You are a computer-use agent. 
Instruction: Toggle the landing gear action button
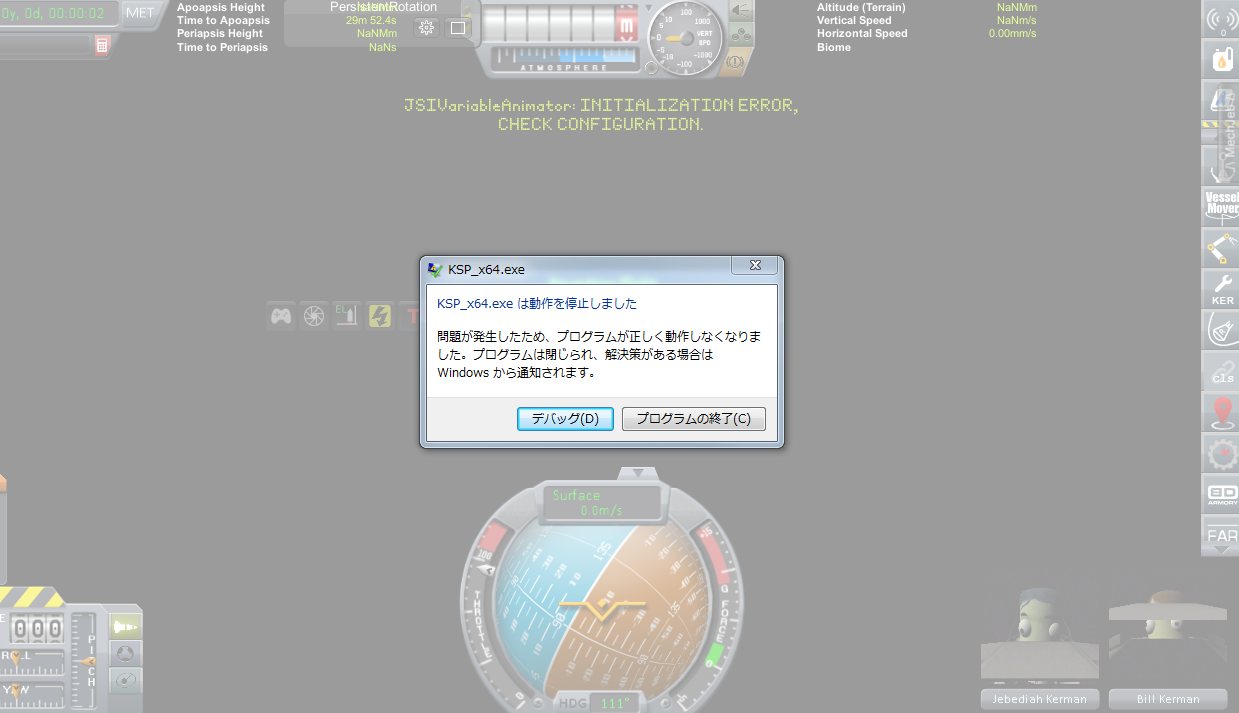tap(741, 36)
